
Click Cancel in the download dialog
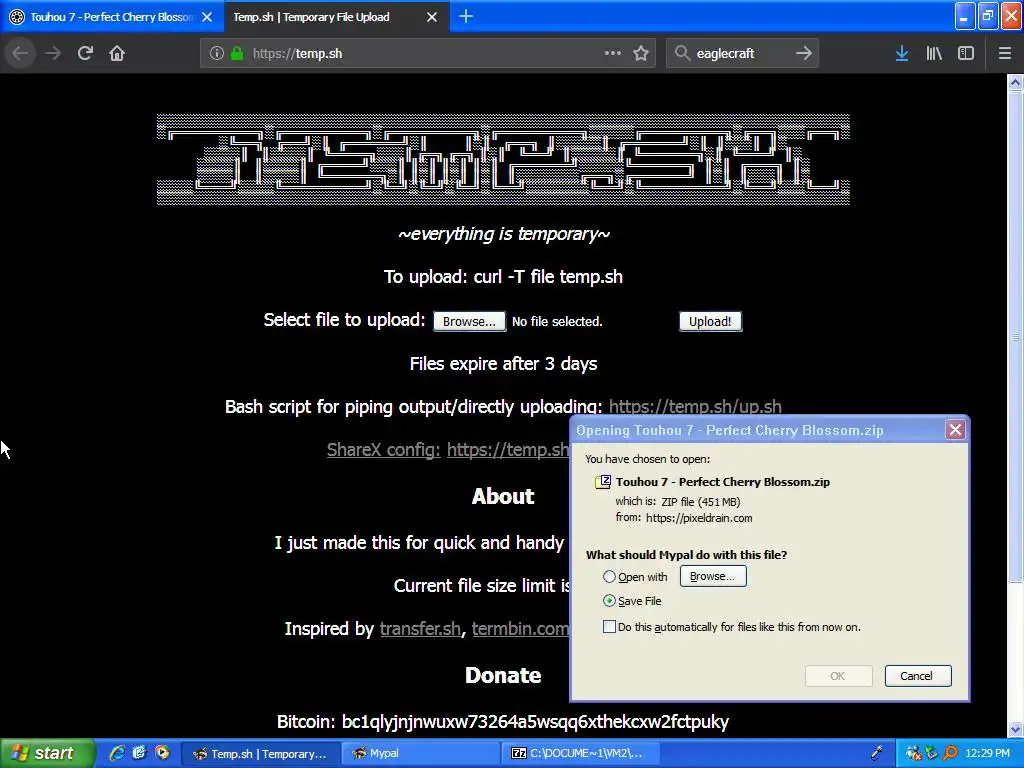click(x=918, y=676)
